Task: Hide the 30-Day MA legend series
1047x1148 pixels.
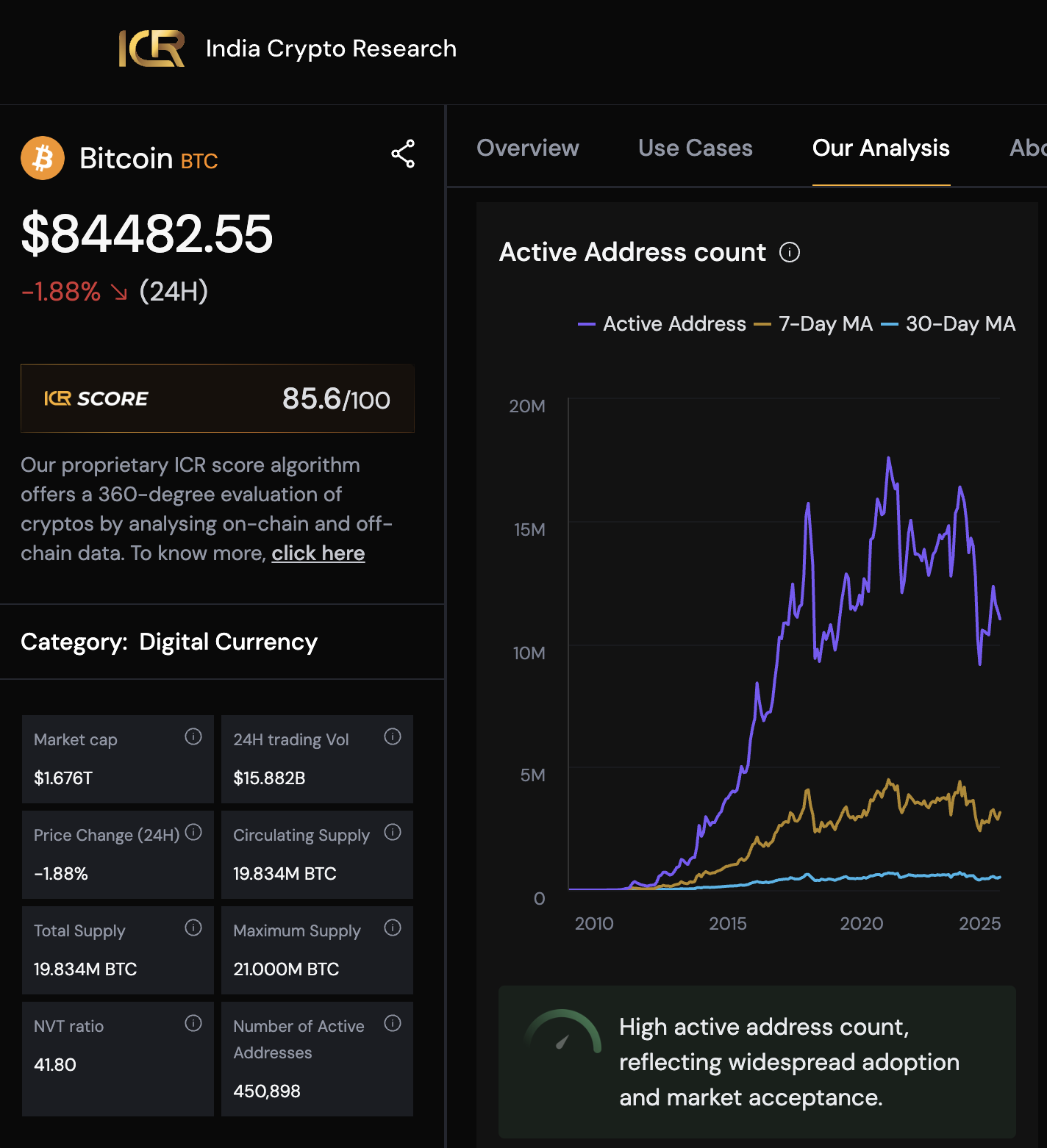Action: coord(948,324)
